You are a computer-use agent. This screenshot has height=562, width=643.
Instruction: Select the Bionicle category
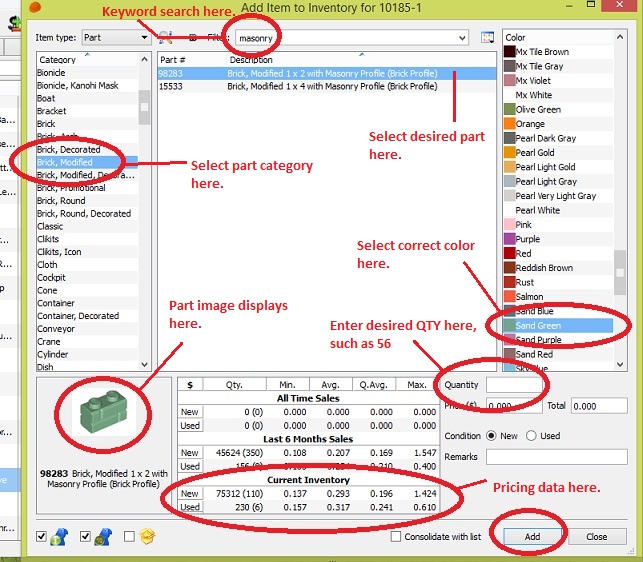click(87, 73)
